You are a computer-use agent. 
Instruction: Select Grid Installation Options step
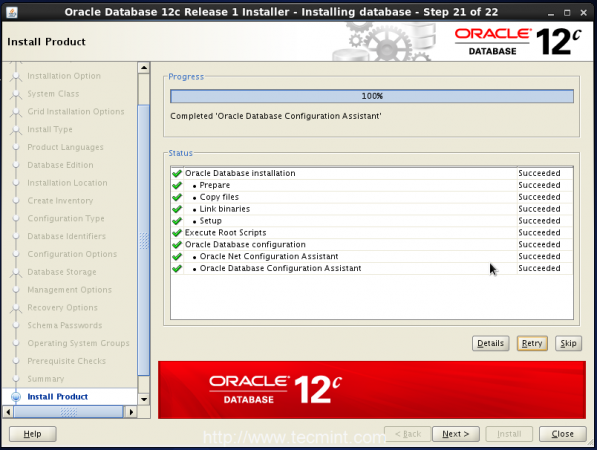[x=76, y=112]
